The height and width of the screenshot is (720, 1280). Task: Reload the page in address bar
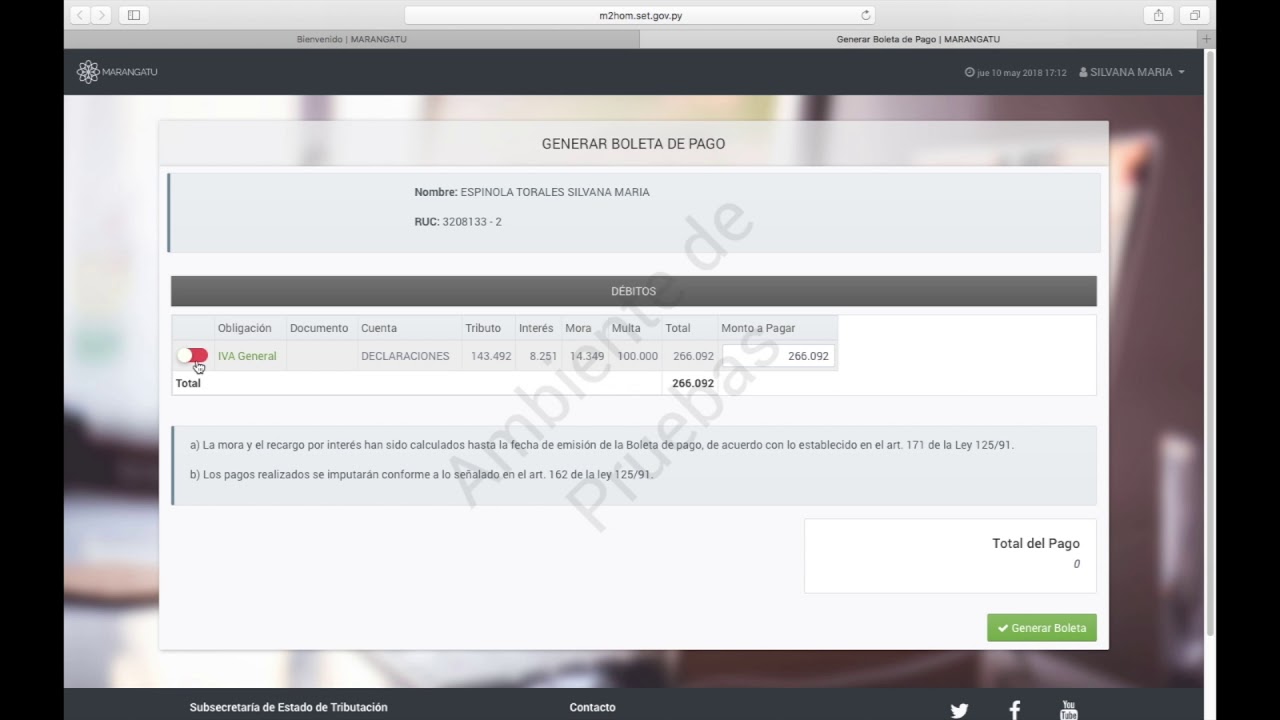tap(866, 15)
